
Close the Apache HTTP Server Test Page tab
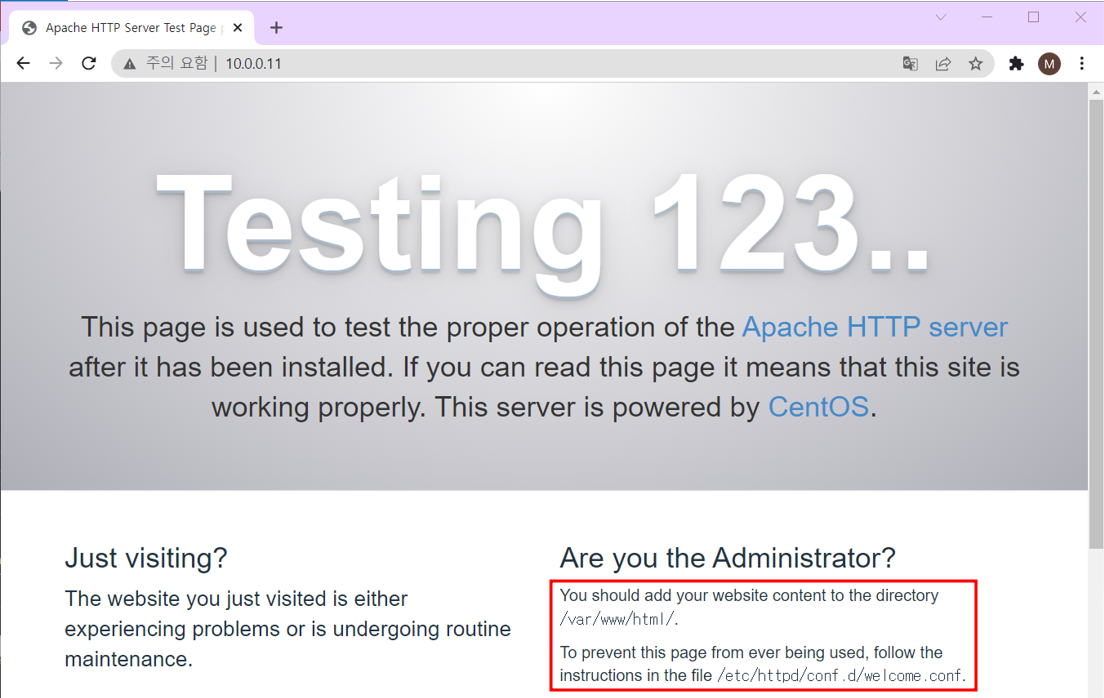tap(238, 27)
